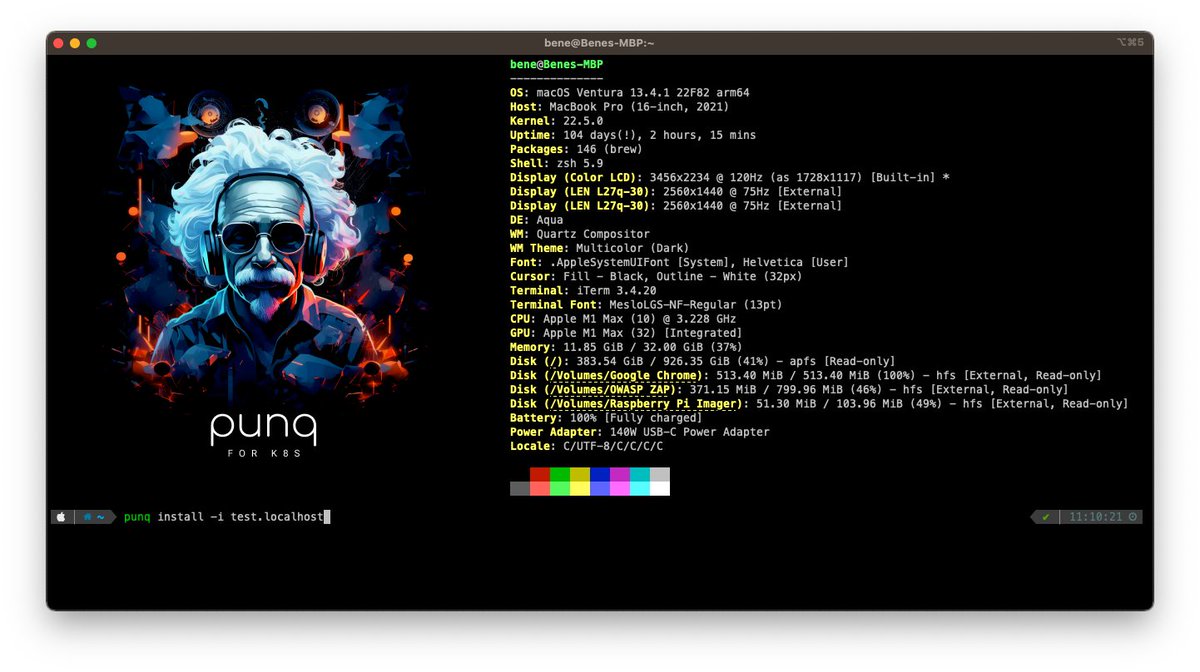Click the DE: Aqua line
The width and height of the screenshot is (1200, 672).
(536, 219)
